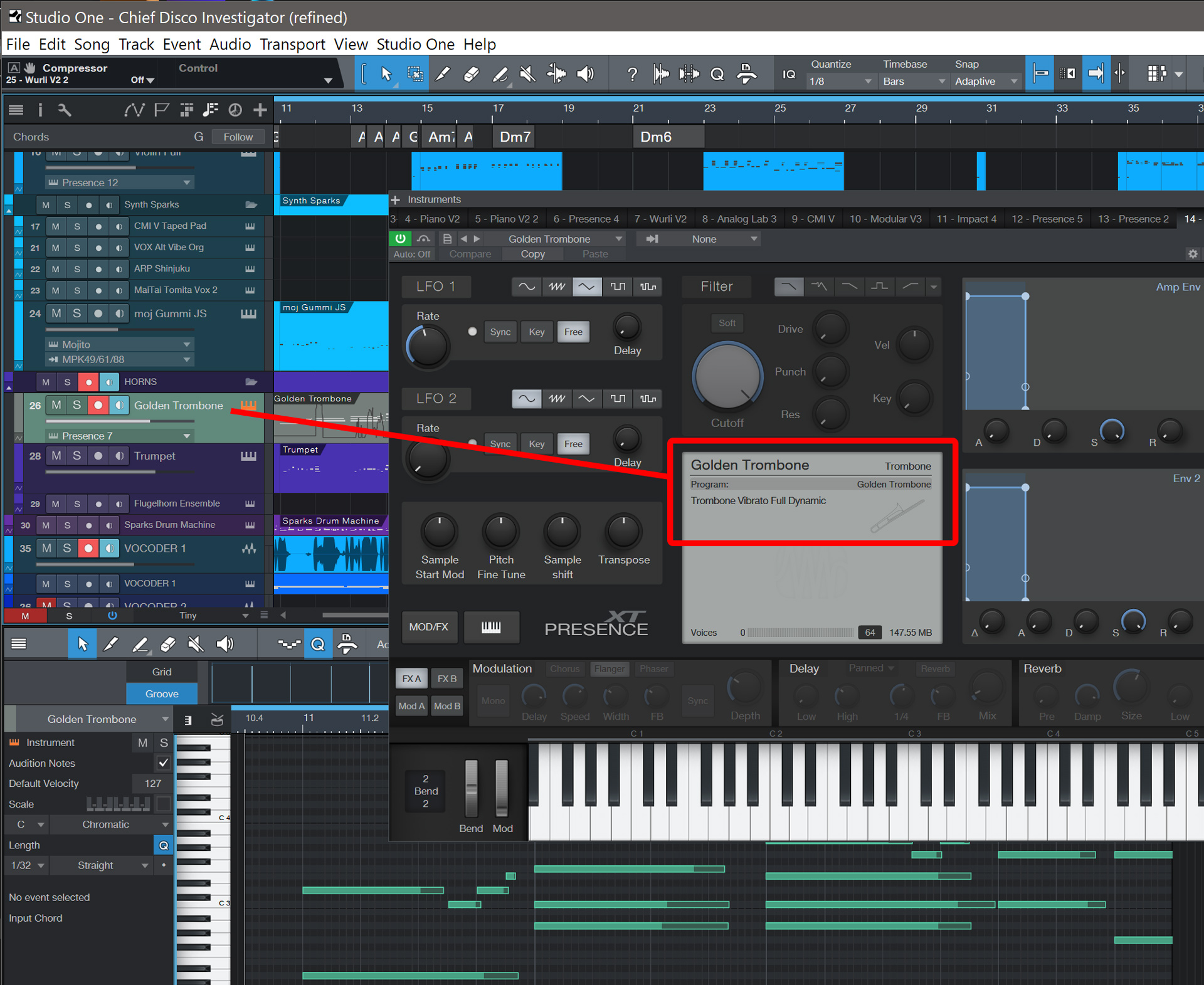Open the None sidechain dropdown
This screenshot has height=985, width=1204.
(x=710, y=239)
